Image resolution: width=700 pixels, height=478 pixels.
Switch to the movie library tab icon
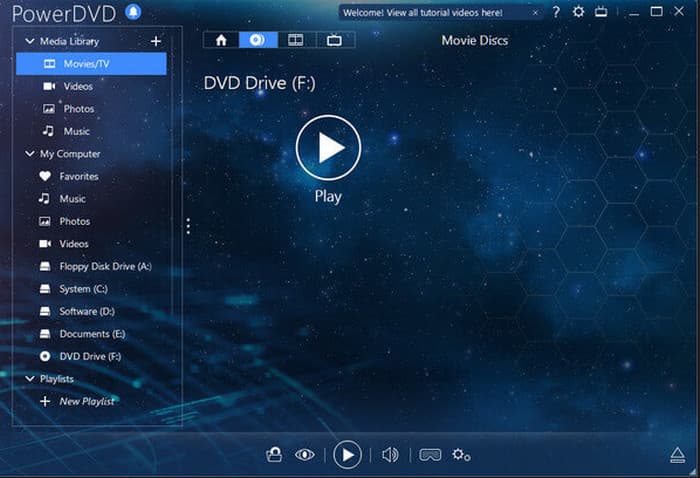coord(296,40)
